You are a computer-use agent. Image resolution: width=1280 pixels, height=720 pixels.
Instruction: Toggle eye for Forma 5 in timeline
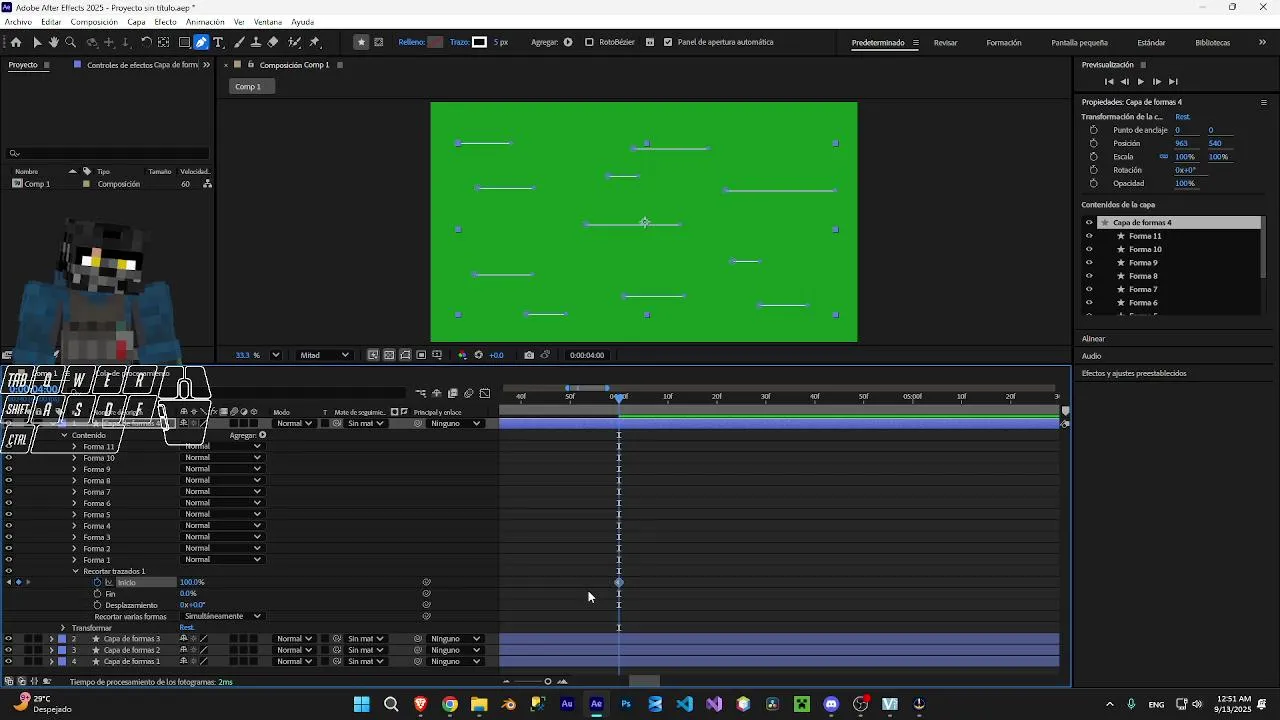[9, 514]
